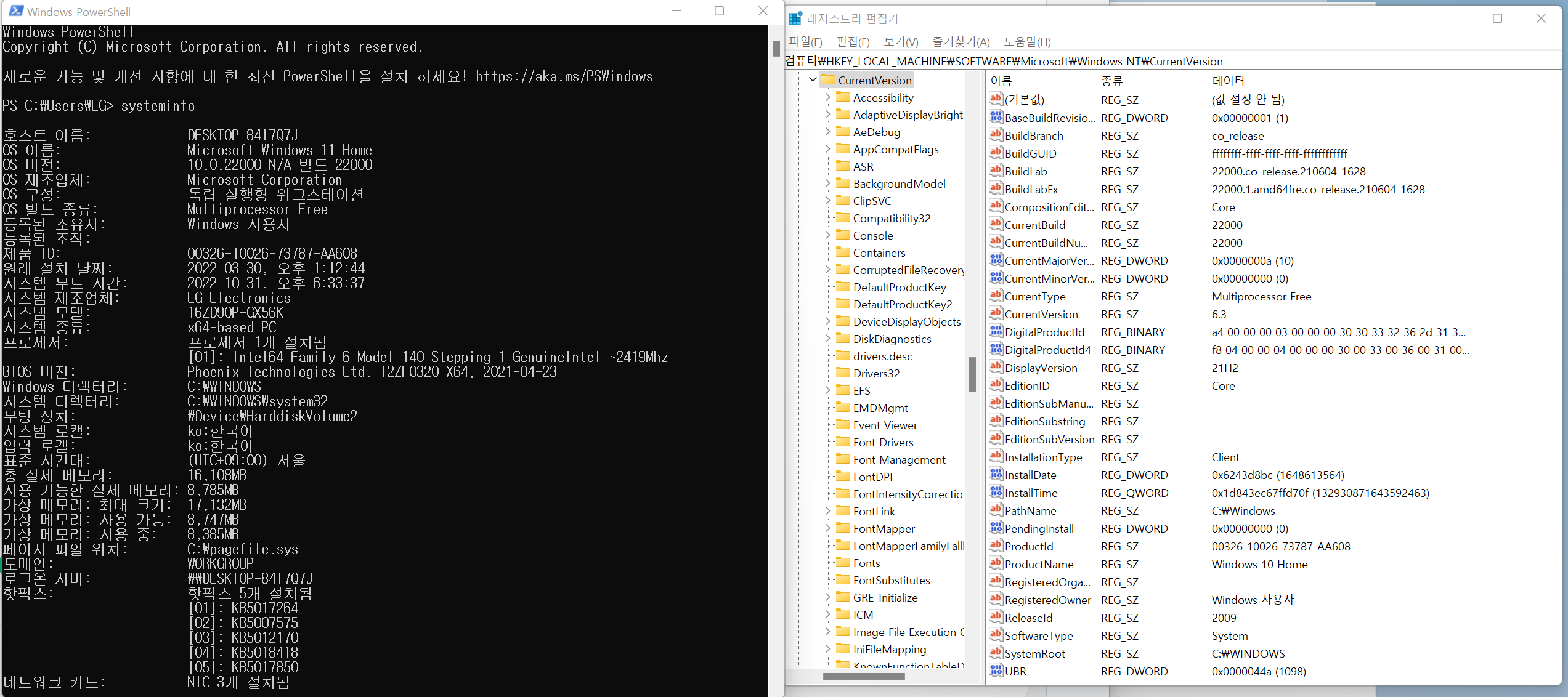Select the BuildBranch value icon
The image size is (1568, 697).
[x=996, y=135]
